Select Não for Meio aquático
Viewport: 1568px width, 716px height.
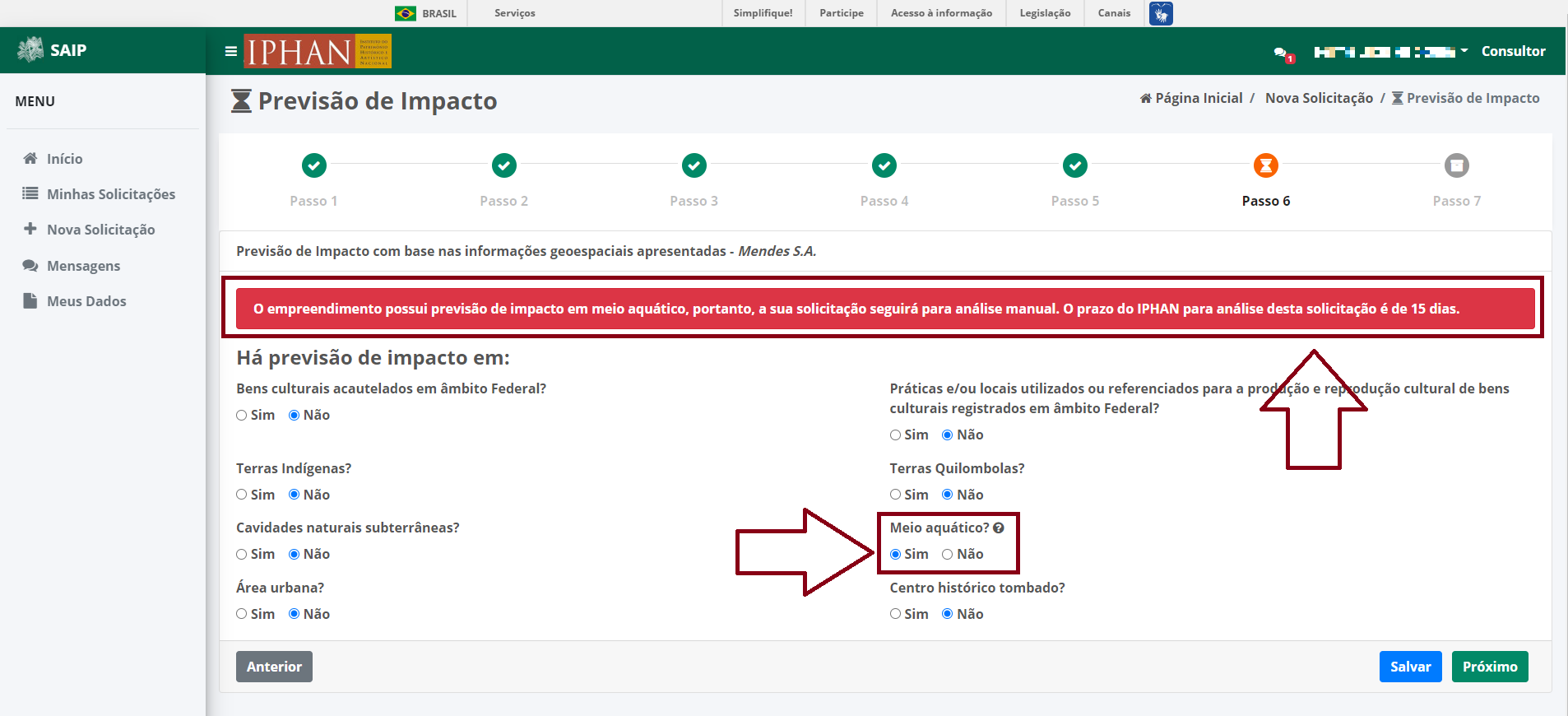click(x=948, y=555)
